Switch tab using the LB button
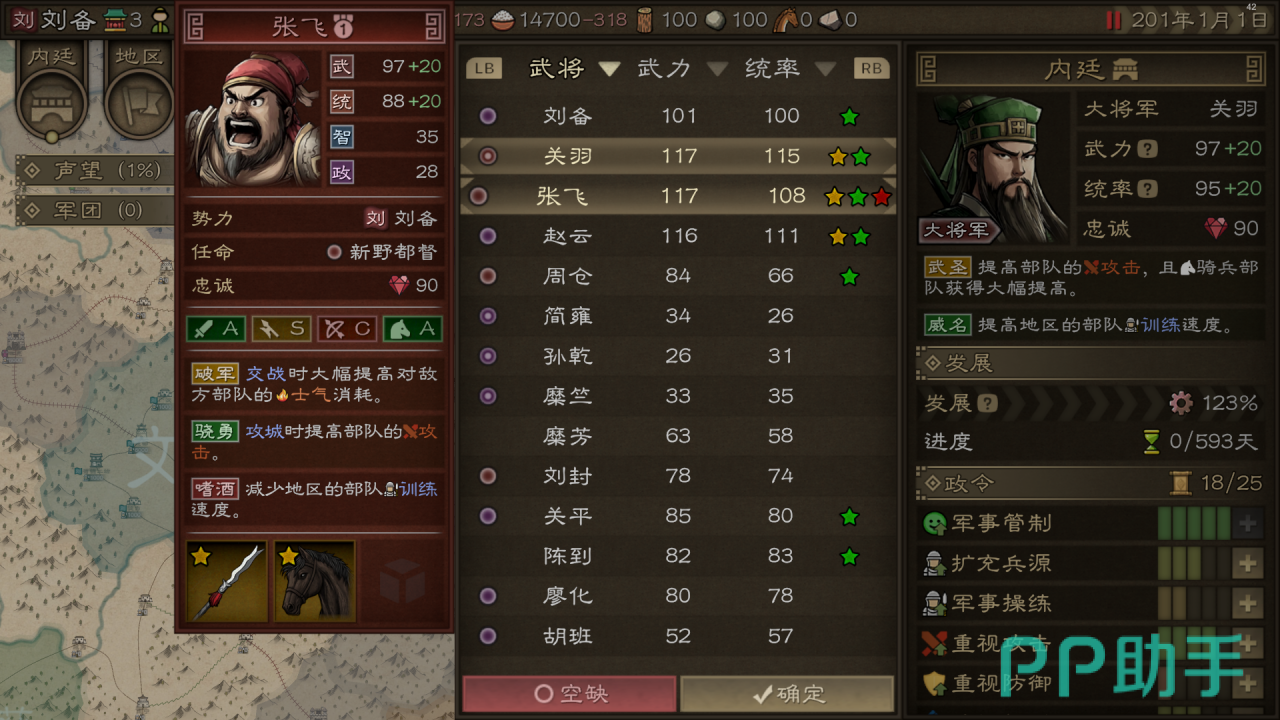The image size is (1280, 720). (484, 68)
